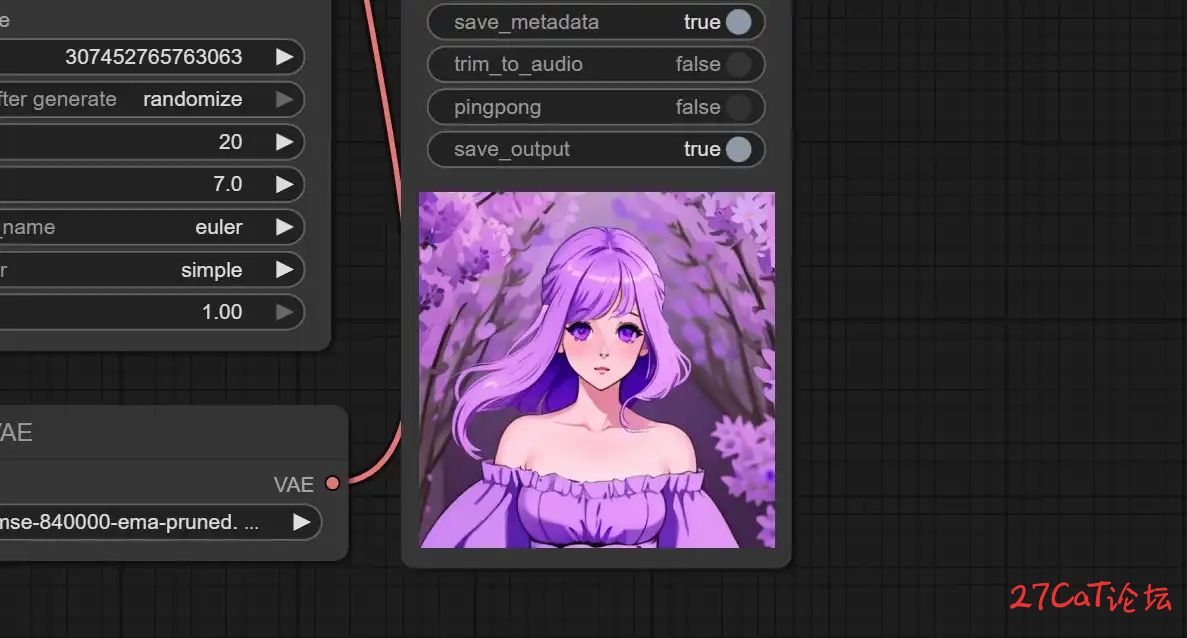Click the seed value increment arrow

pos(285,57)
